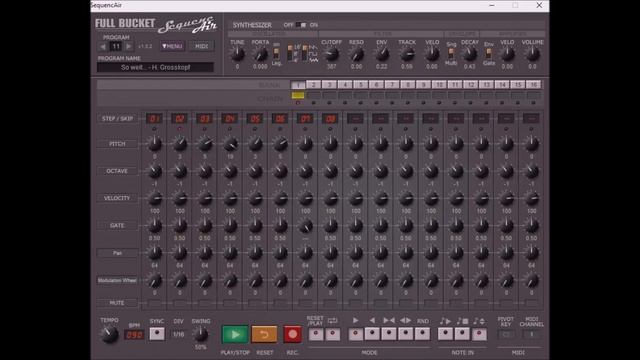
Task: Select bank 1 tab
Action: tap(298, 84)
